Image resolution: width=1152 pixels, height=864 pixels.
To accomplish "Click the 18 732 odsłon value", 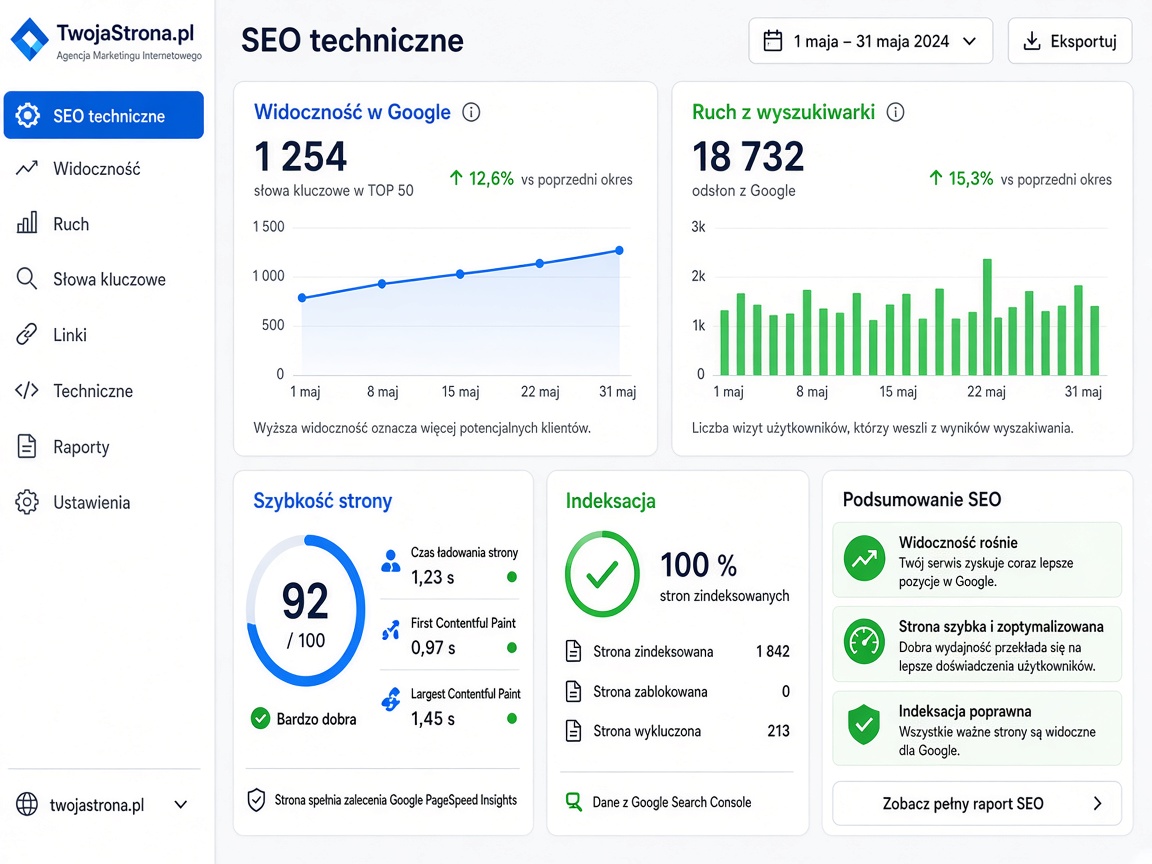I will click(748, 156).
